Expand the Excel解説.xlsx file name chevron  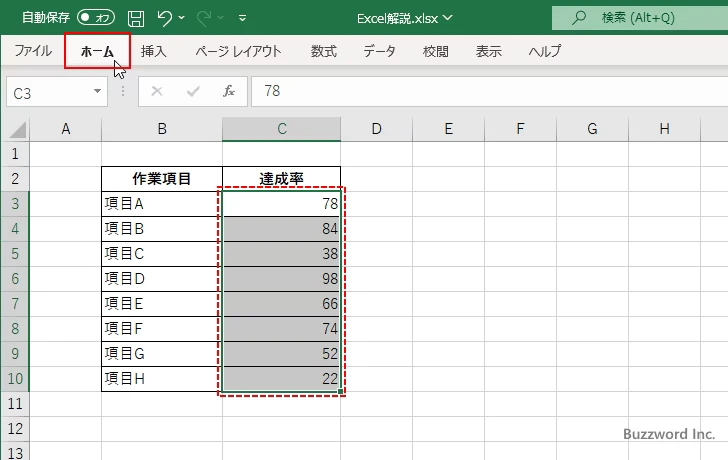(x=448, y=18)
